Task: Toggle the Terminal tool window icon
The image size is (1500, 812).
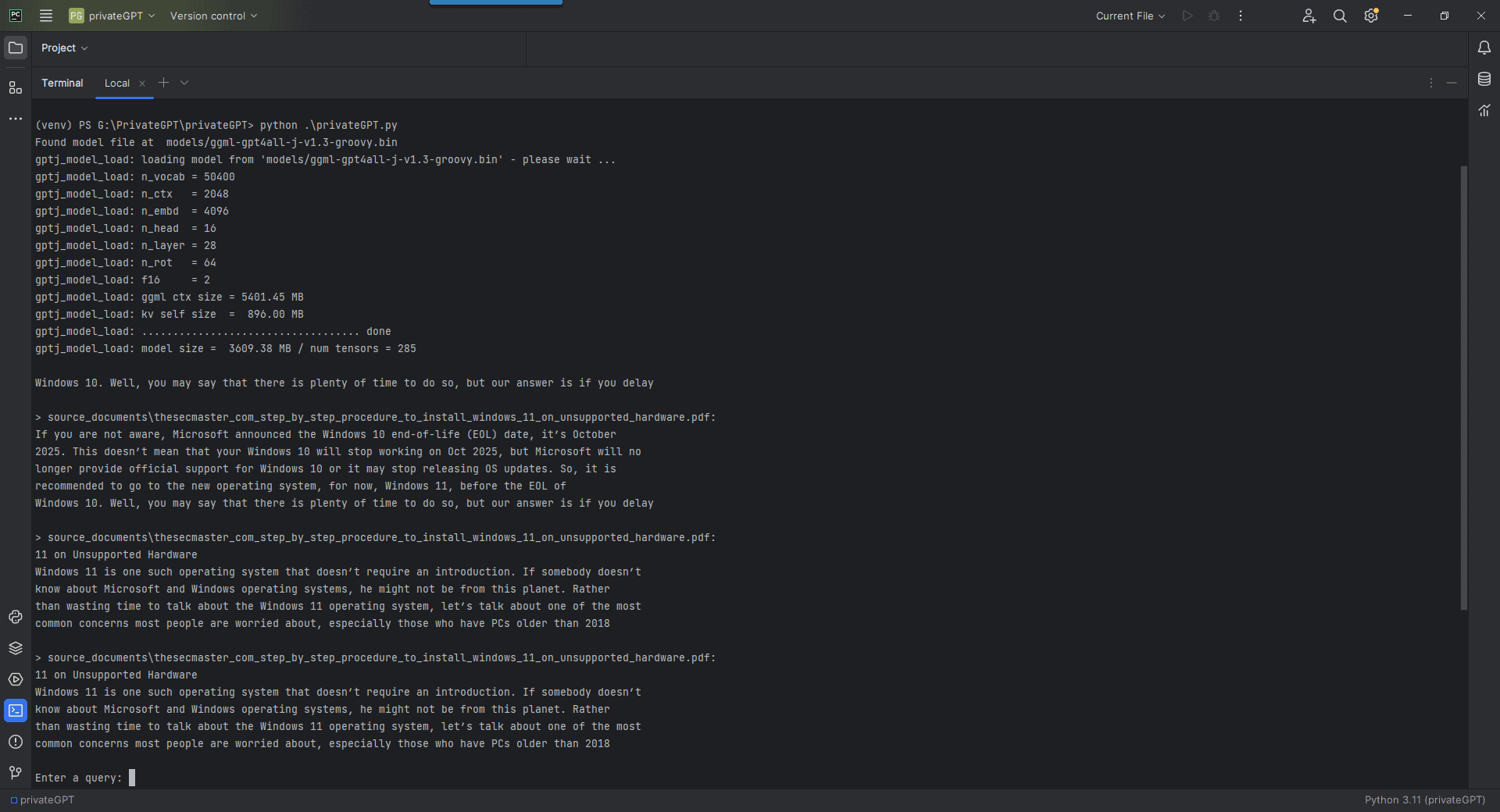Action: tap(16, 710)
